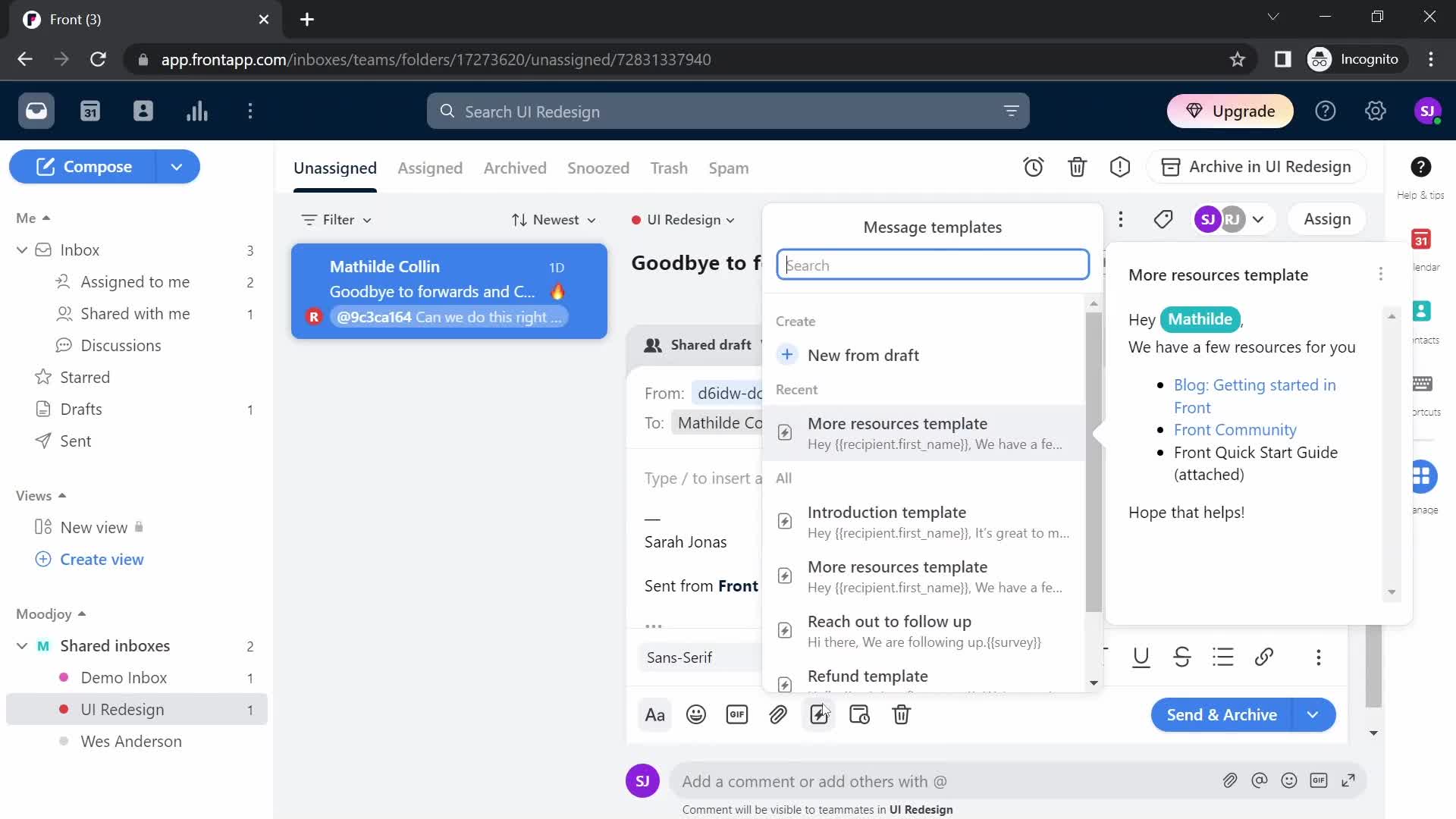The image size is (1456, 819).
Task: Insert an emoji in the draft
Action: click(696, 715)
